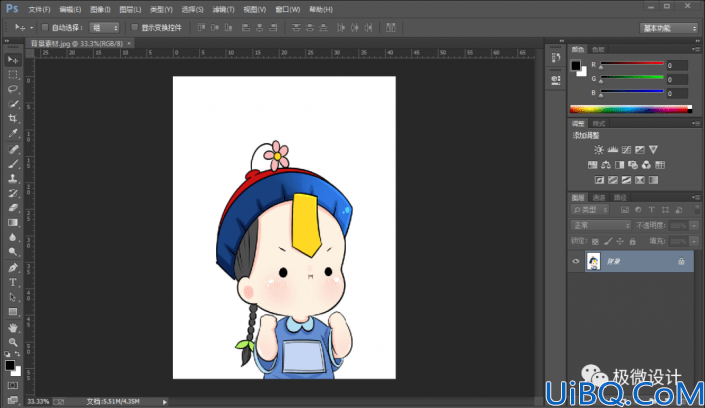Toggle lock transparent pixels

[595, 242]
